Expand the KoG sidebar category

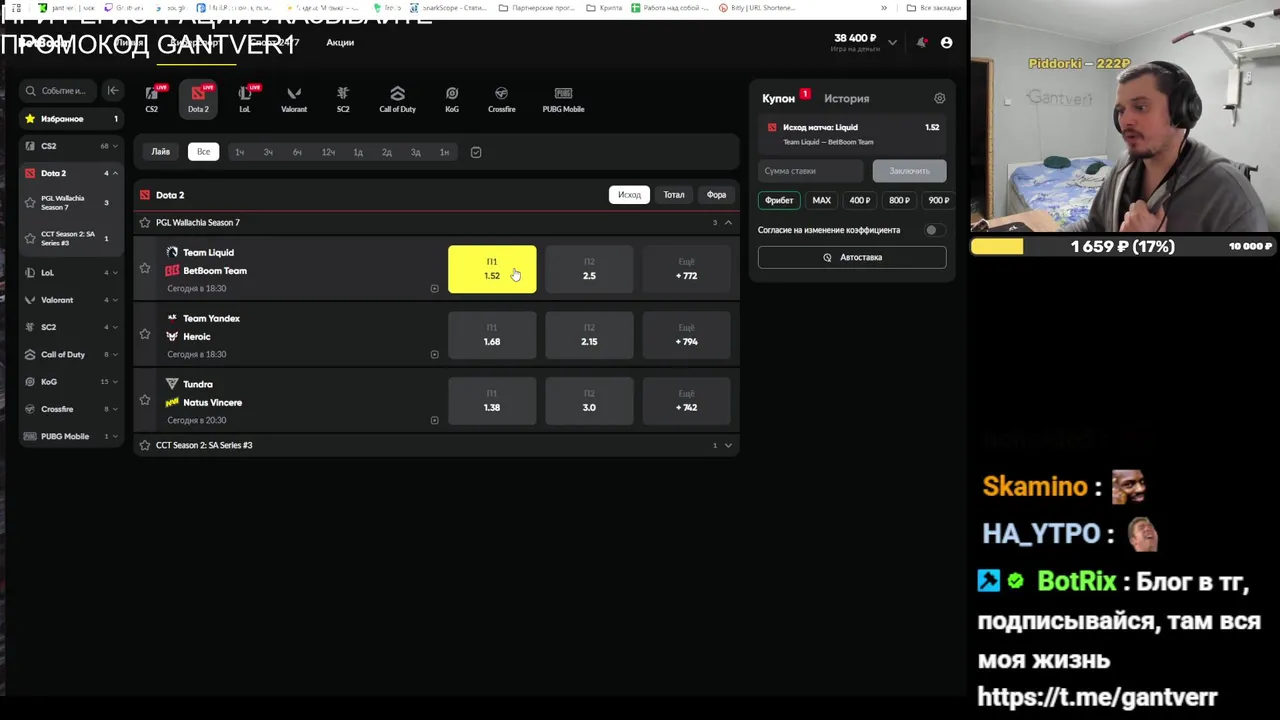coord(115,381)
